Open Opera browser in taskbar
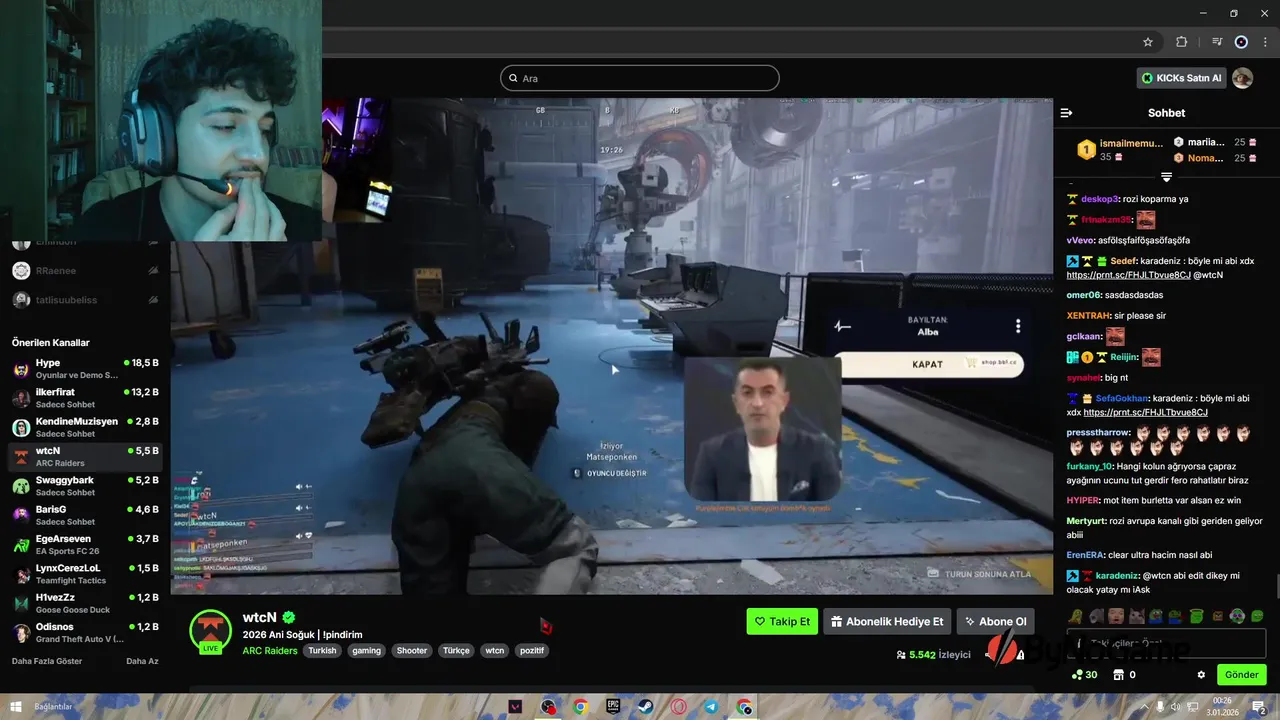This screenshot has height=720, width=1280. point(679,707)
